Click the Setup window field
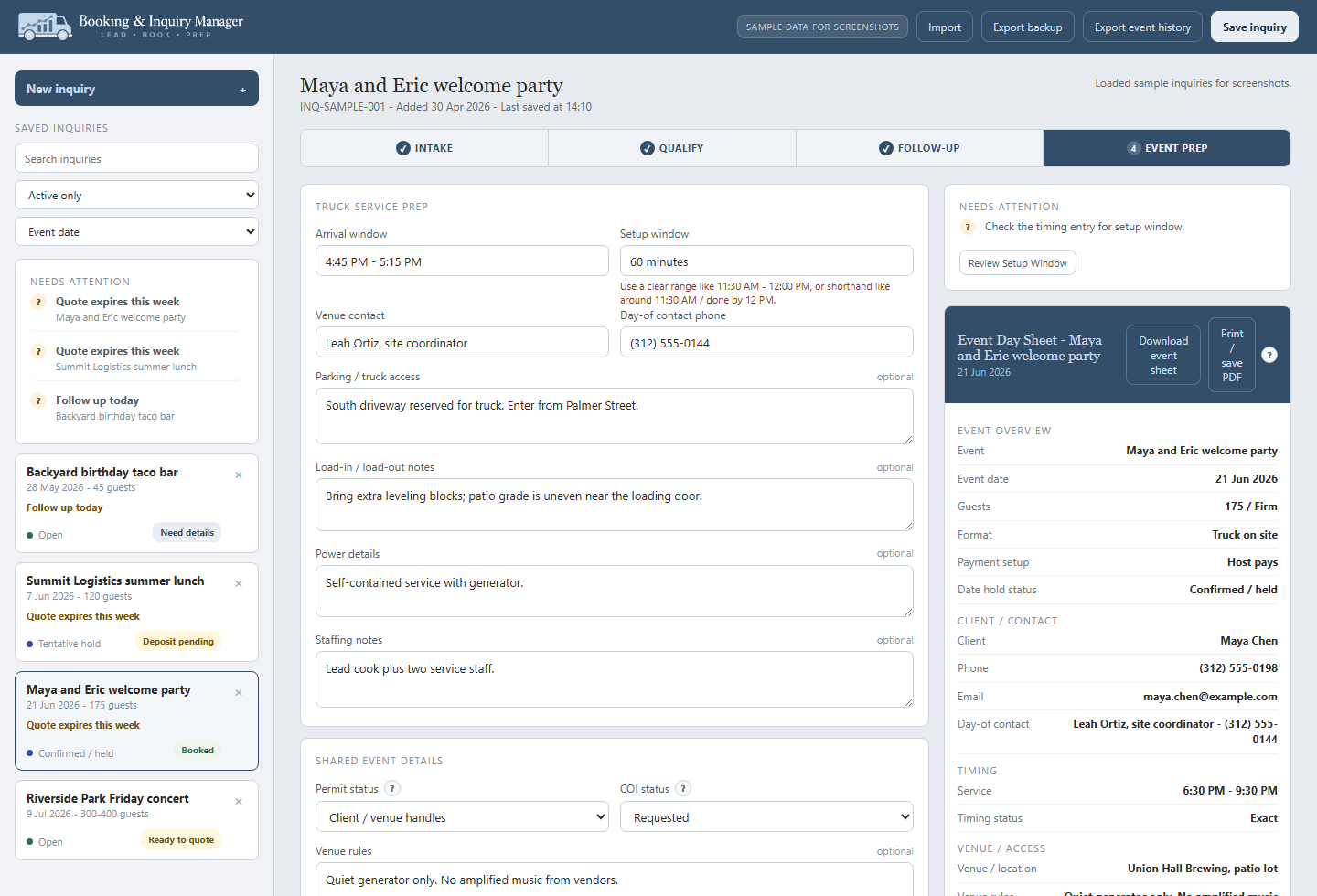Image resolution: width=1317 pixels, height=896 pixels. click(x=766, y=261)
